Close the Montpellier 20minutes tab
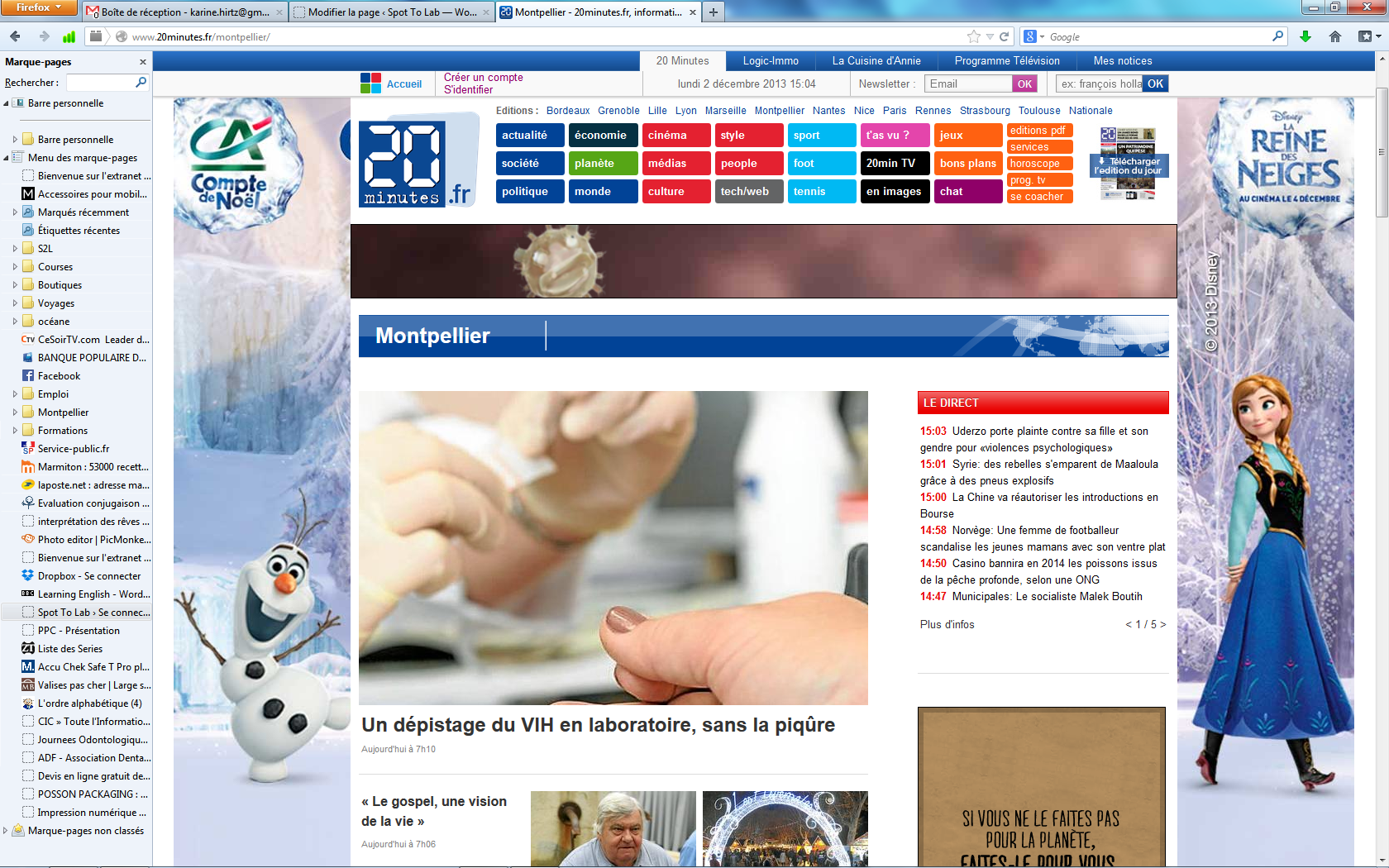This screenshot has width=1389, height=868. tap(693, 12)
